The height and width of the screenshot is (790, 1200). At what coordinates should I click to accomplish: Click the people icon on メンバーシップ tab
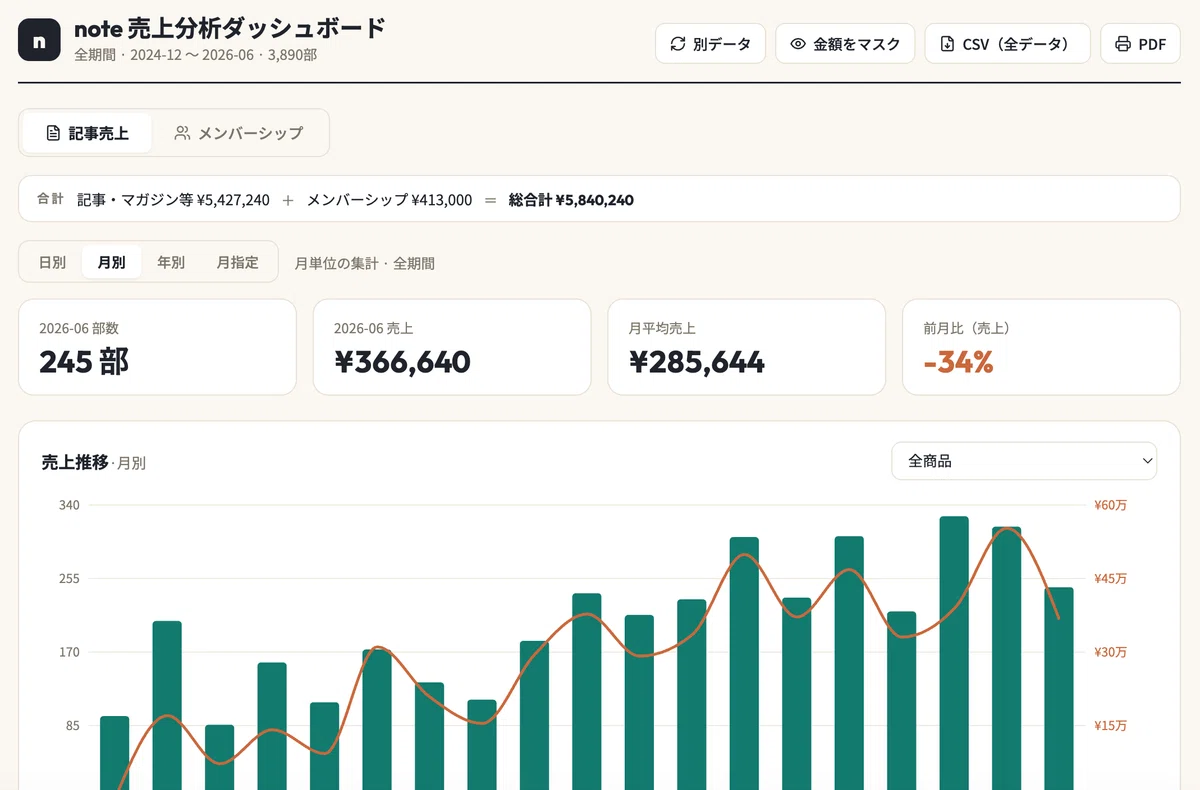click(x=182, y=133)
